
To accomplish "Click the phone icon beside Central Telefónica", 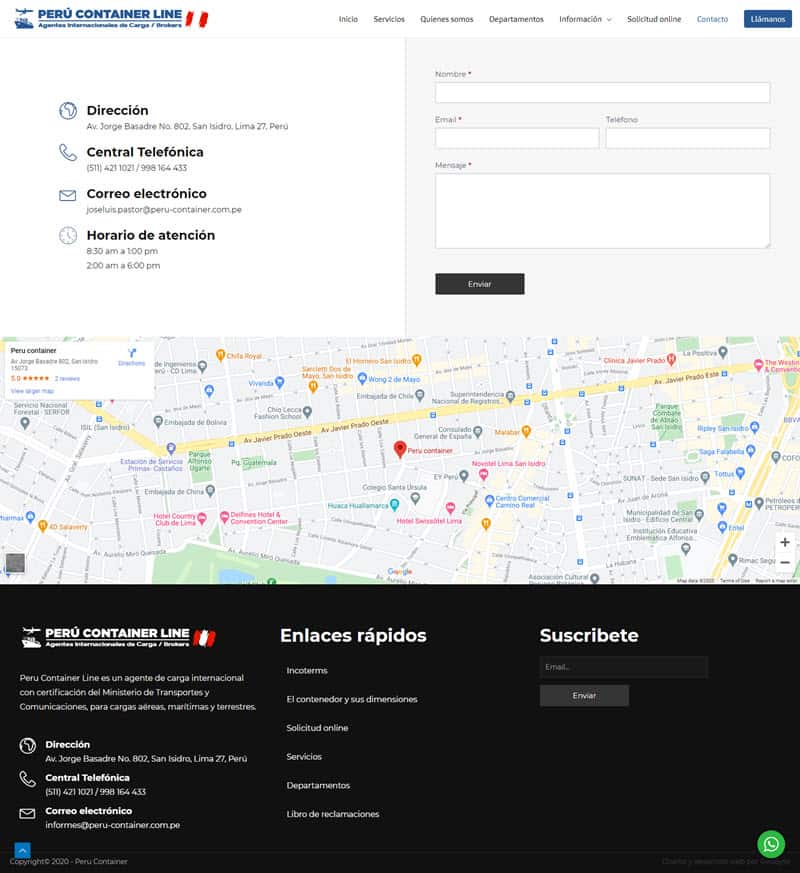I will [68, 152].
